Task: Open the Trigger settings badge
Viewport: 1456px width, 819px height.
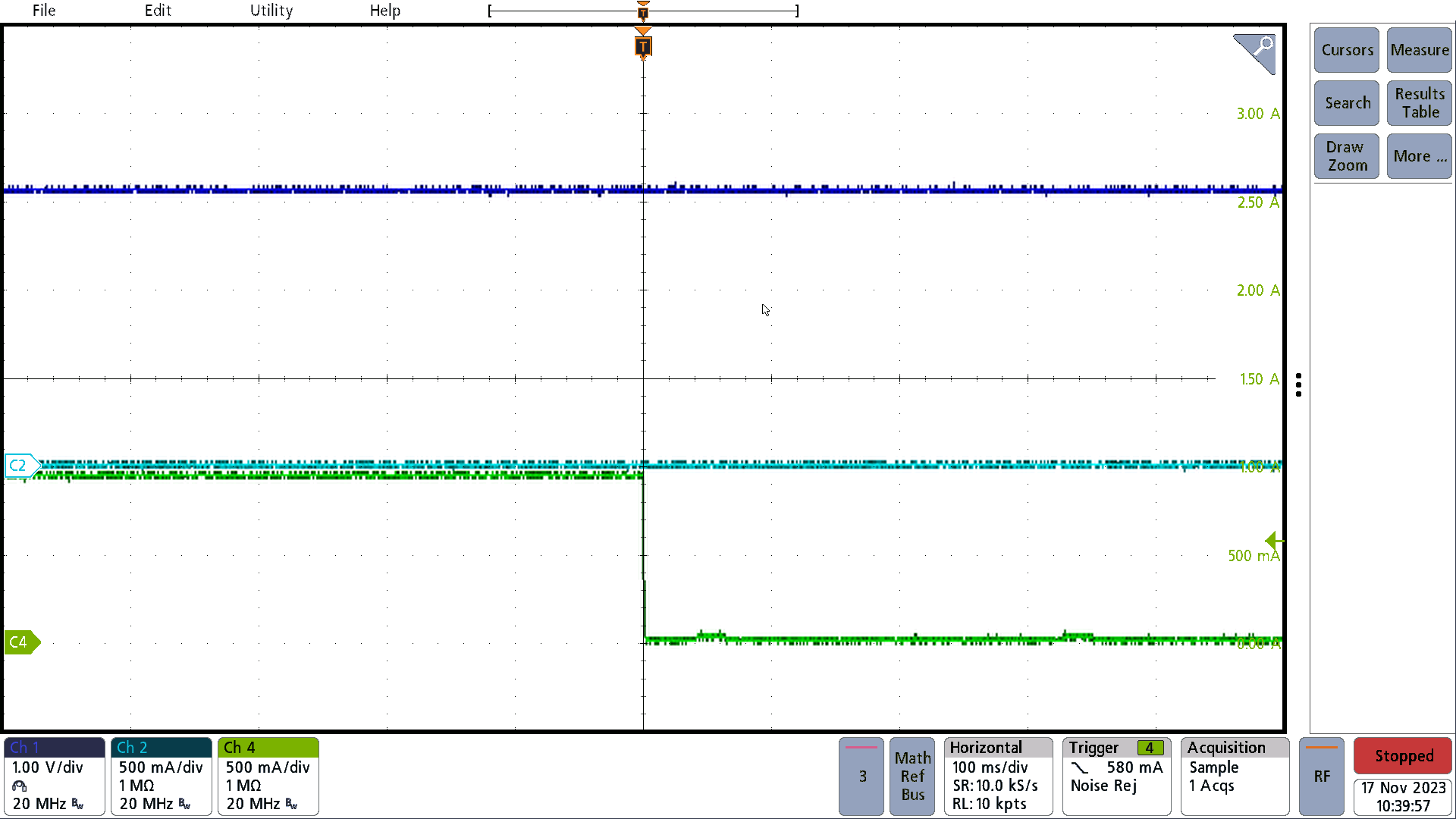Action: point(1116,777)
